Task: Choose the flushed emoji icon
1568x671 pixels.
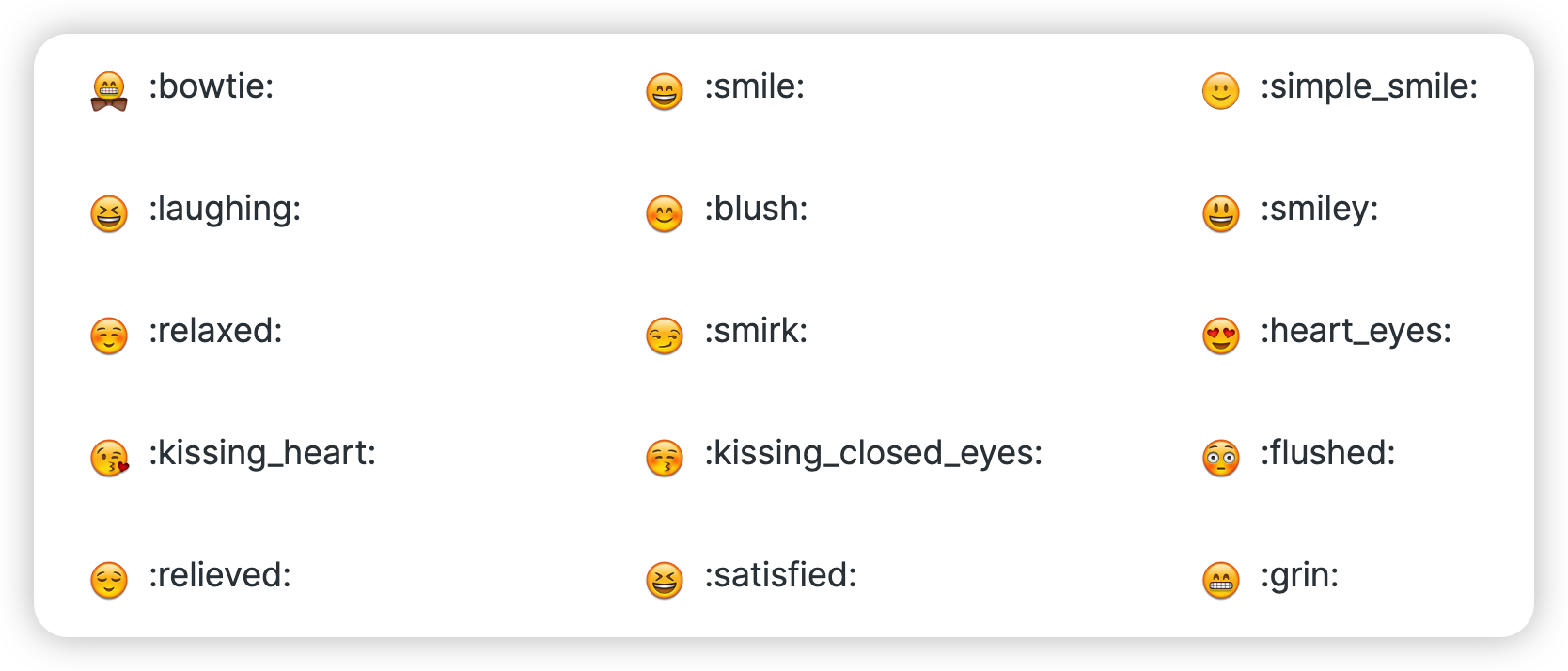Action: [1221, 458]
